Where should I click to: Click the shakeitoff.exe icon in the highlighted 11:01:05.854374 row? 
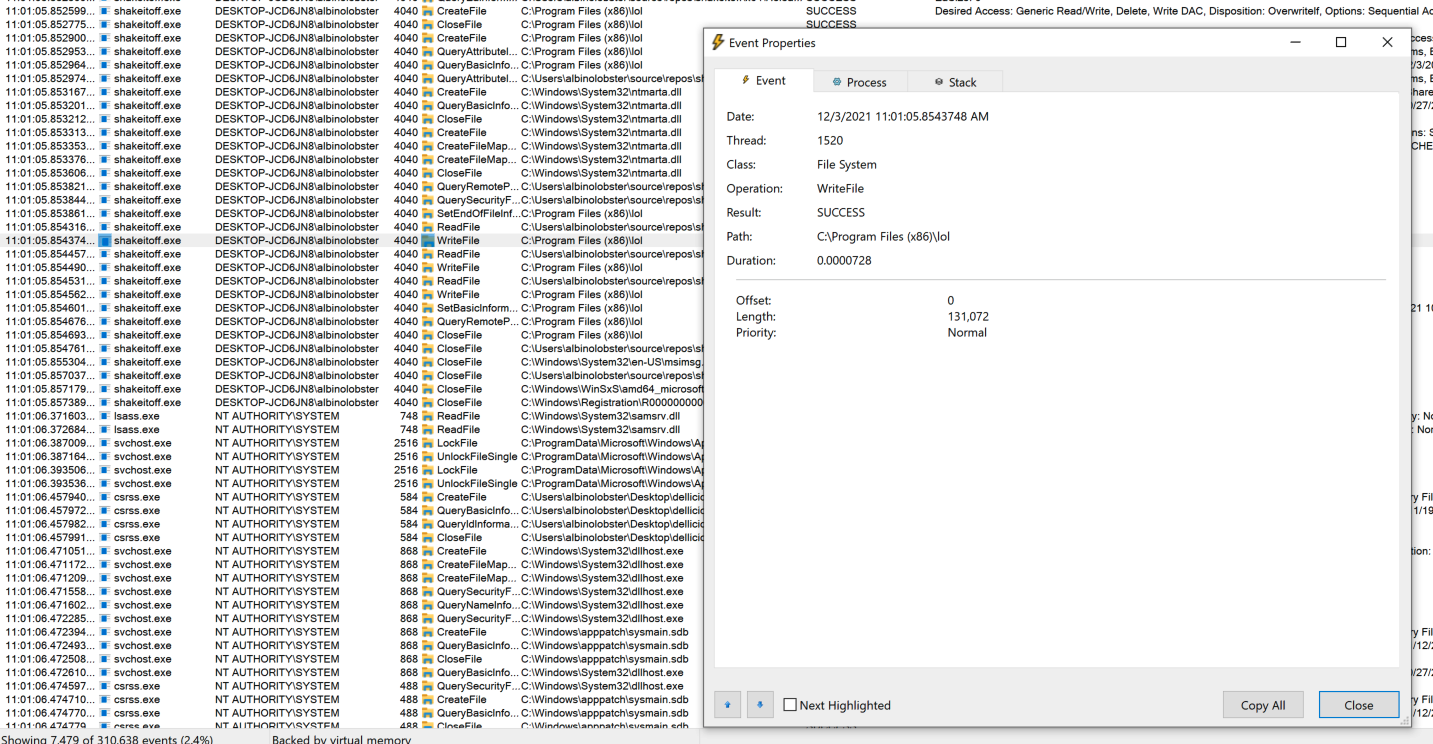click(104, 241)
